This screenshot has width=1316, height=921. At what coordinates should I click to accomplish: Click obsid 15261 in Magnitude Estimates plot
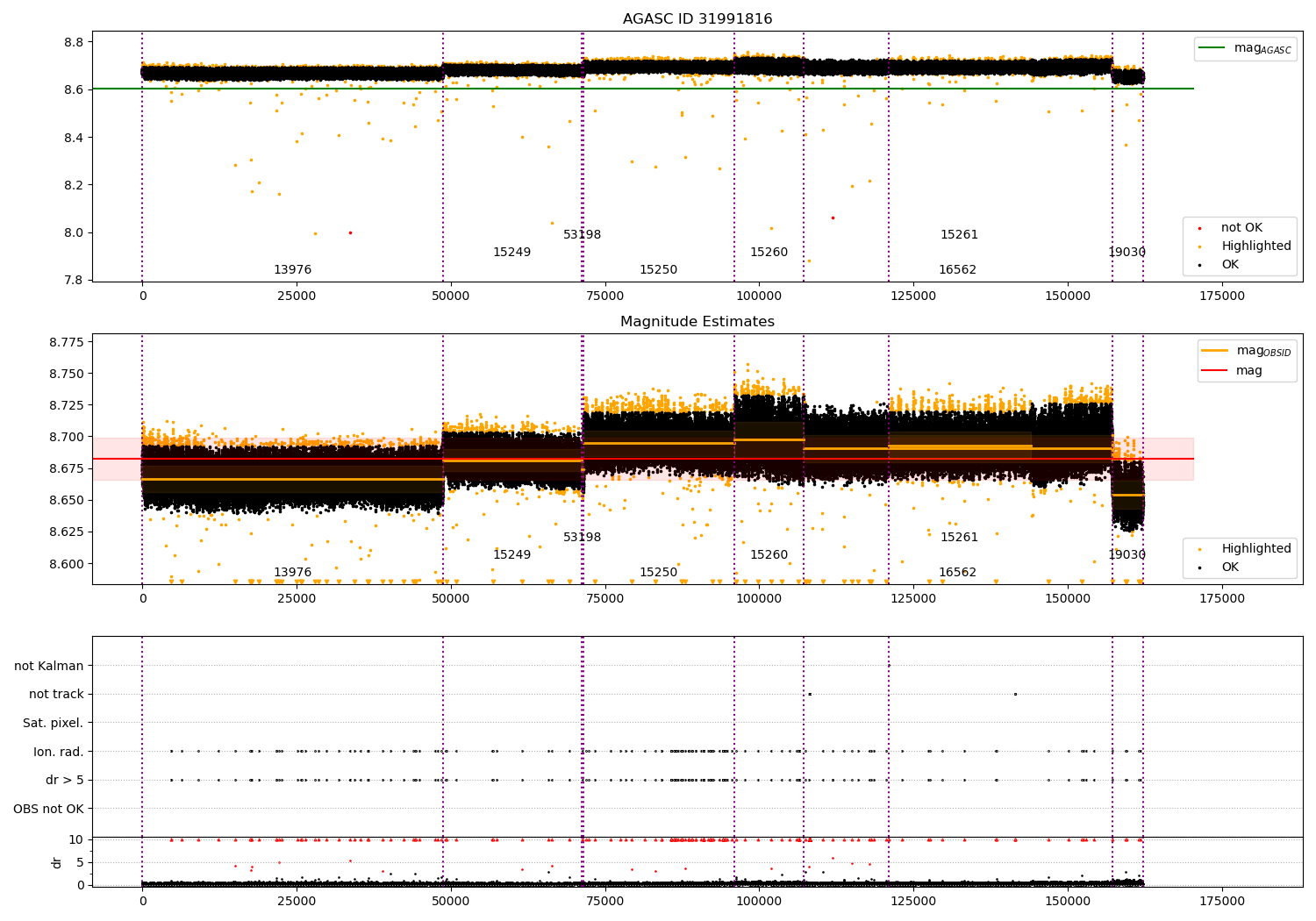tap(959, 538)
